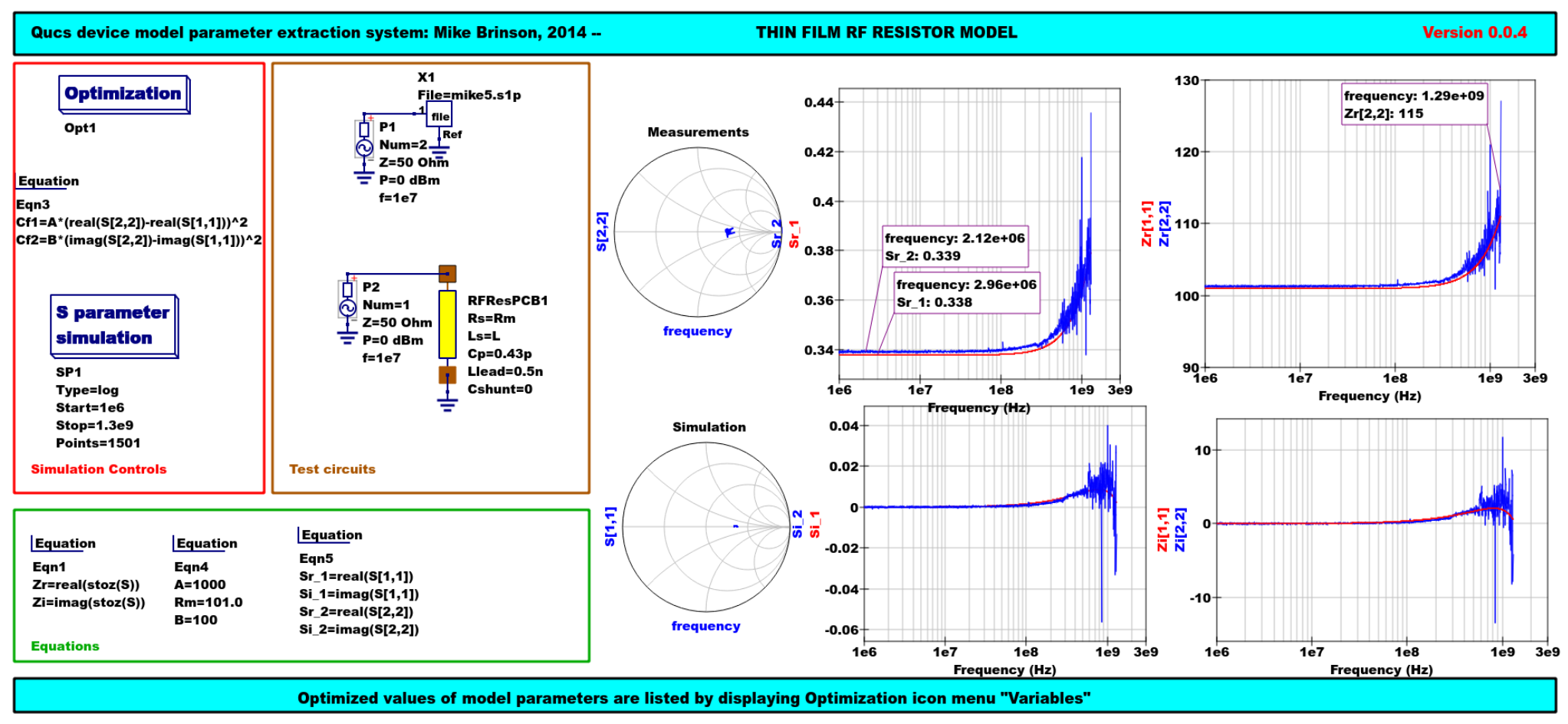Image resolution: width=1568 pixels, height=724 pixels.
Task: Select the top brown pad of RFResPCB1
Action: point(447,274)
